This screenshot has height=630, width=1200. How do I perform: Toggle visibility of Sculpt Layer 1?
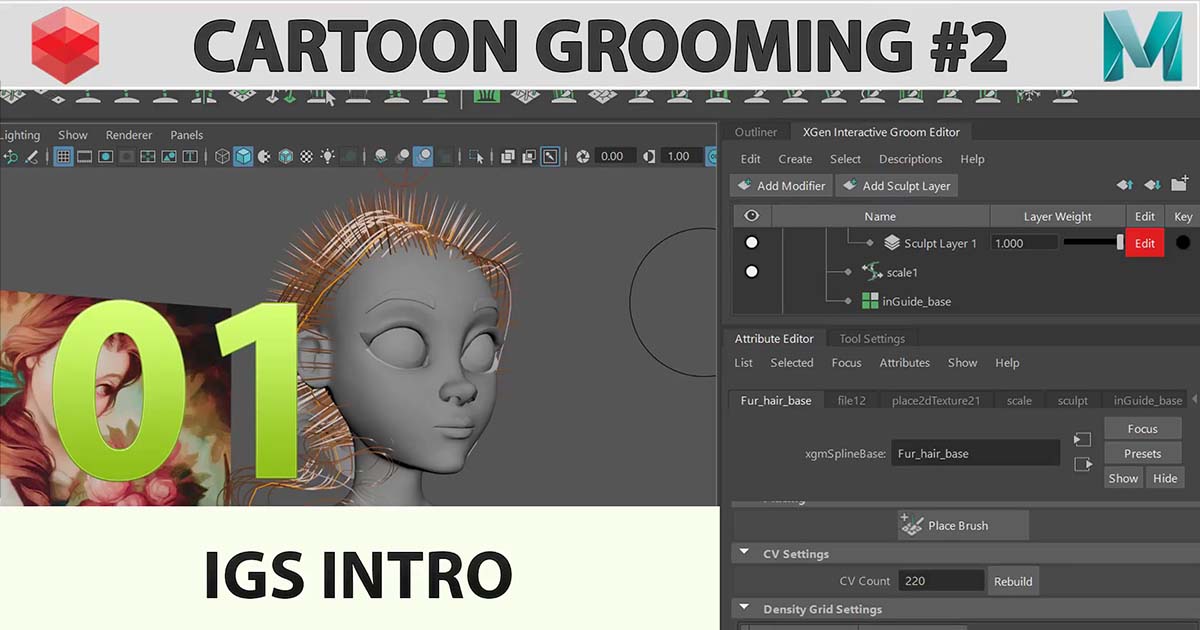point(752,243)
